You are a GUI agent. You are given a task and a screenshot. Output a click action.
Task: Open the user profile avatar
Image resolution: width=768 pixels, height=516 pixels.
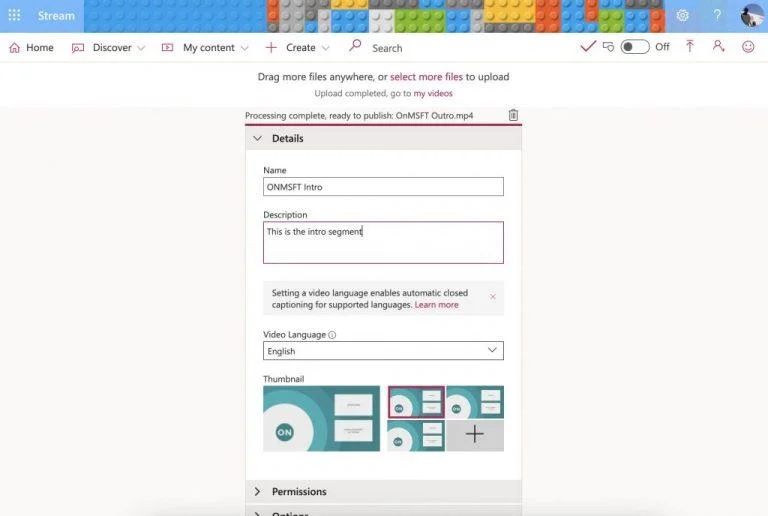coord(752,16)
